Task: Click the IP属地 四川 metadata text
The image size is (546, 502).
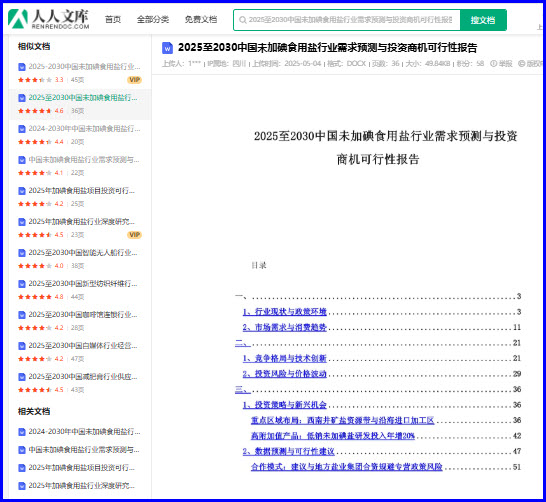Action: (227, 64)
